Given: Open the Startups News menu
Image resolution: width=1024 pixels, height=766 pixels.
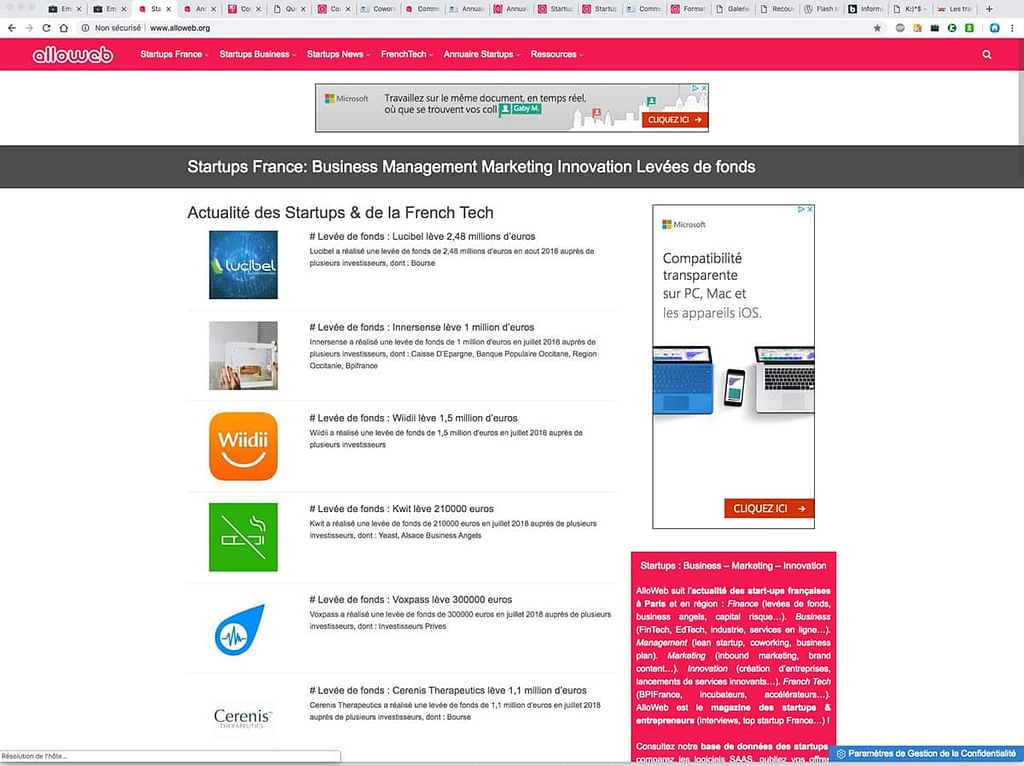Looking at the screenshot, I should 338,55.
